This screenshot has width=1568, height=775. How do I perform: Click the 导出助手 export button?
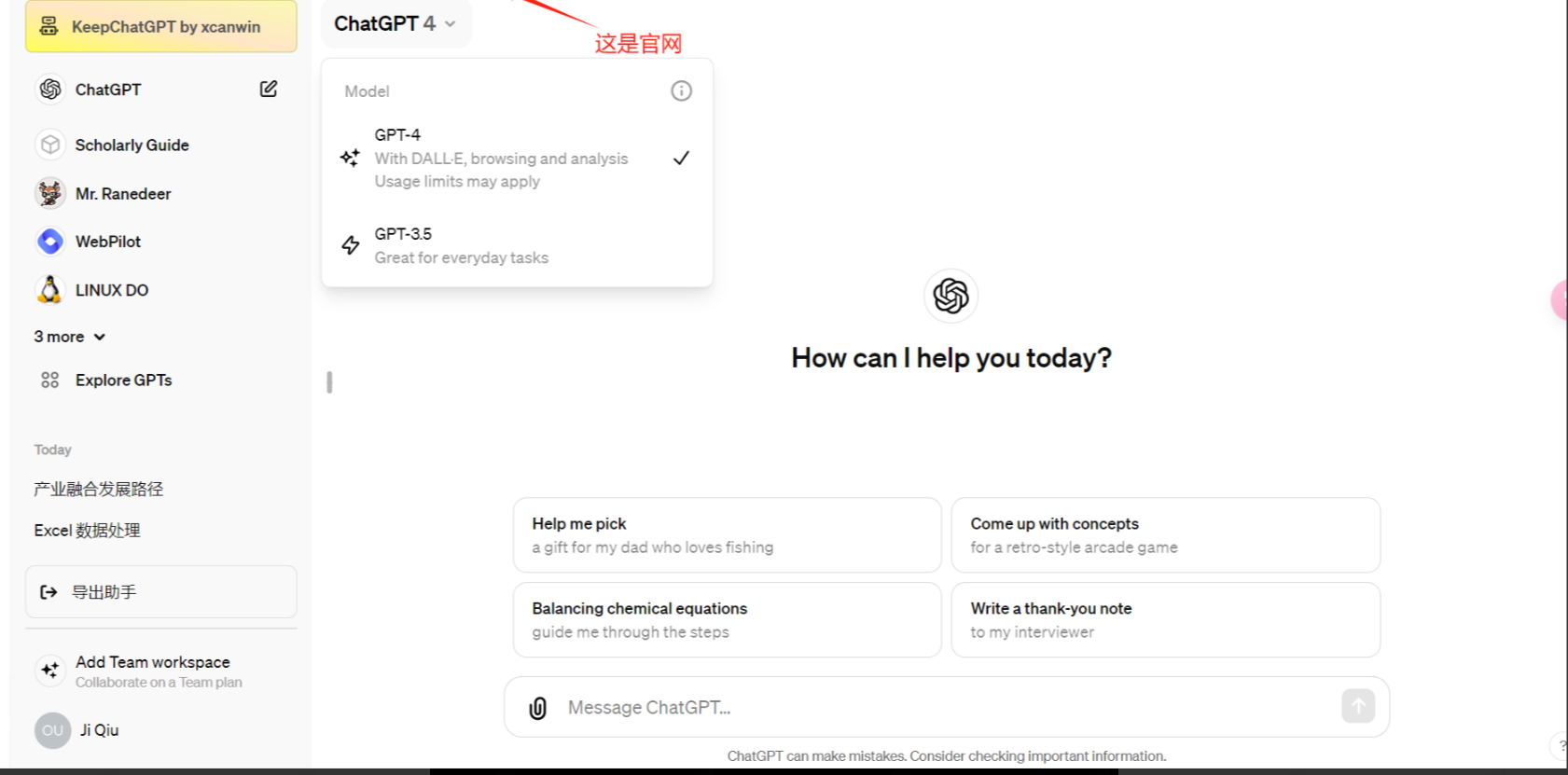[161, 591]
